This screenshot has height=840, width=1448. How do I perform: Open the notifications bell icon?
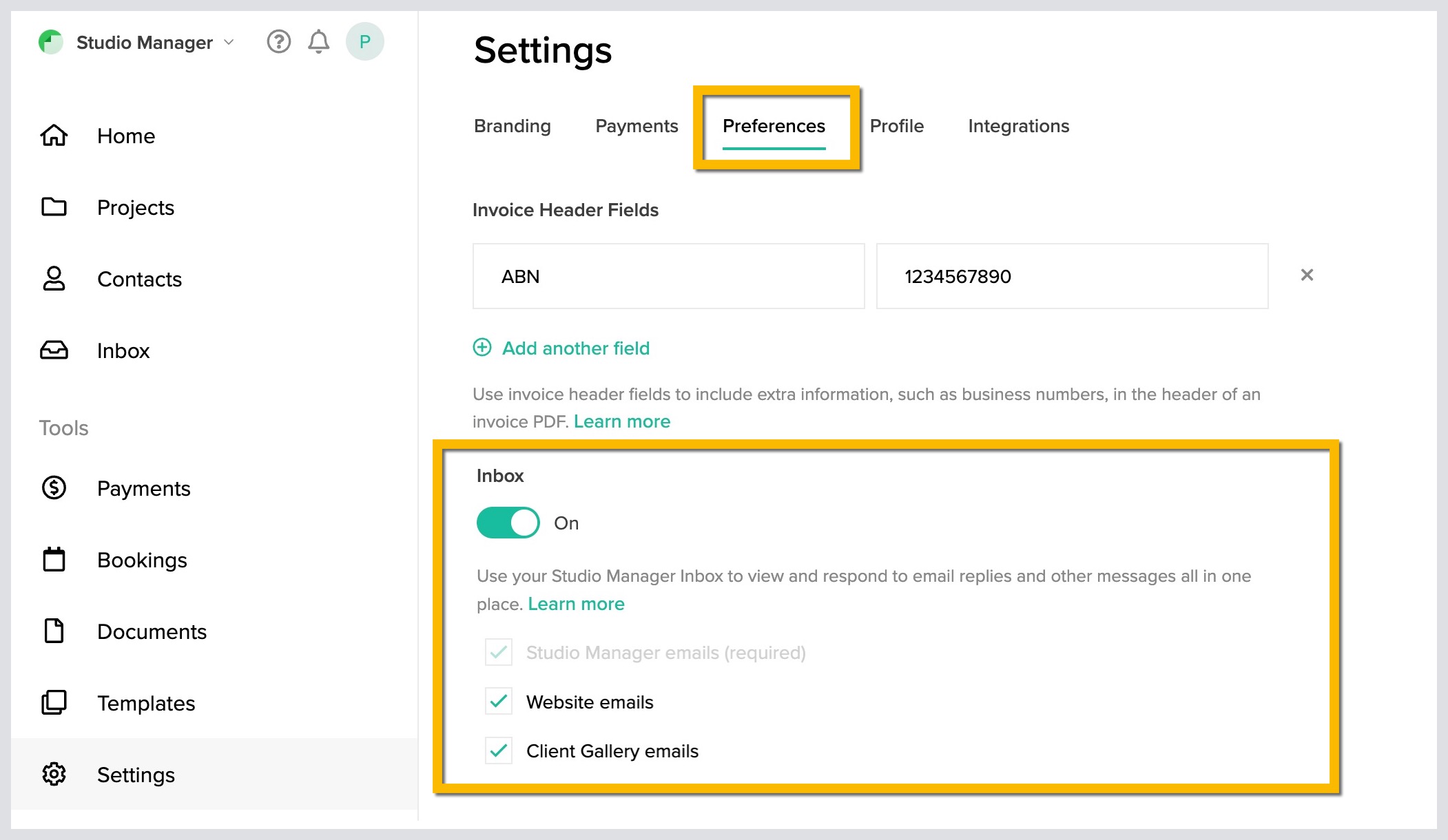[x=318, y=42]
